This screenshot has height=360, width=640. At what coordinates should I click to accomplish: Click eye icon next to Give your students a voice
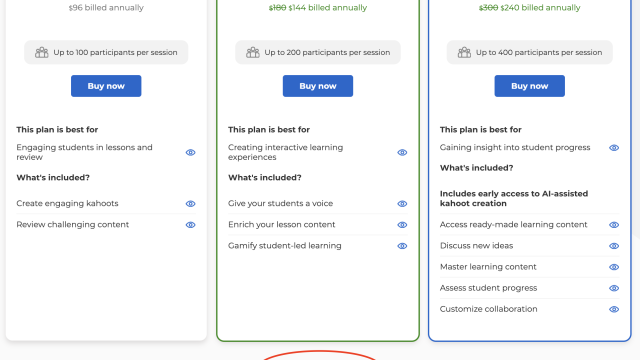[x=402, y=204]
